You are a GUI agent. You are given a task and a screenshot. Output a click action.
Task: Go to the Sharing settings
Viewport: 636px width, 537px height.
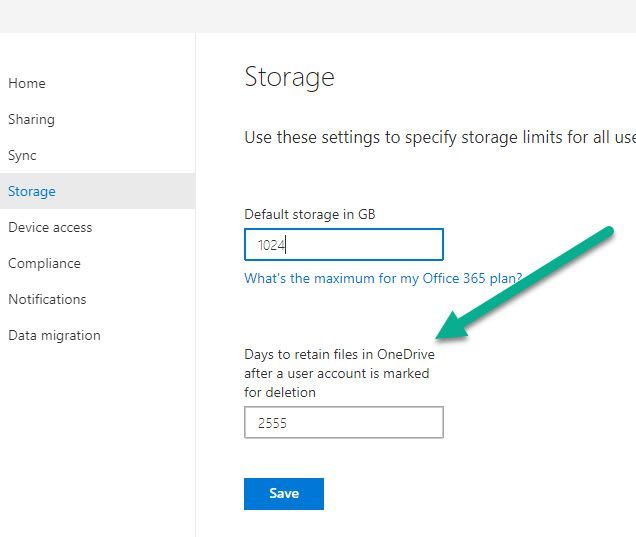pyautogui.click(x=31, y=119)
